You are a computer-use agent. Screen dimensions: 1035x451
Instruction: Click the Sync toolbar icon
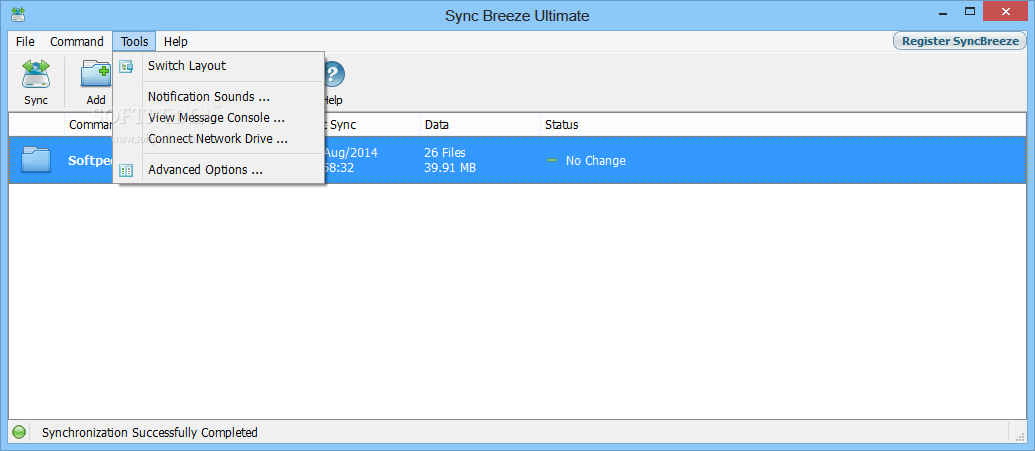tap(36, 74)
